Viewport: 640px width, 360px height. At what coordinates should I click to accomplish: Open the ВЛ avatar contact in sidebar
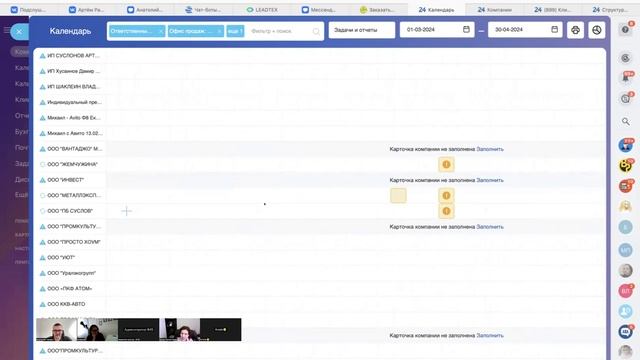(x=625, y=291)
